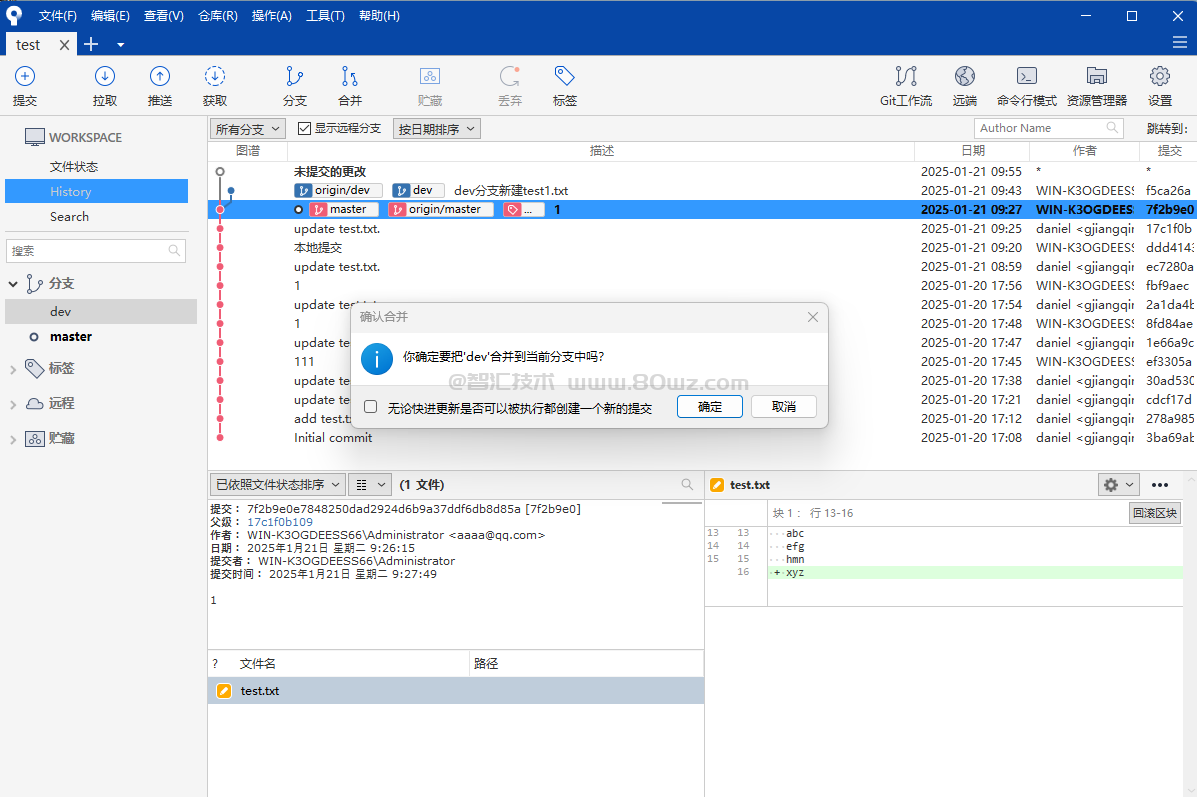Click the 合并 (Merge) toolbar icon

[x=350, y=77]
